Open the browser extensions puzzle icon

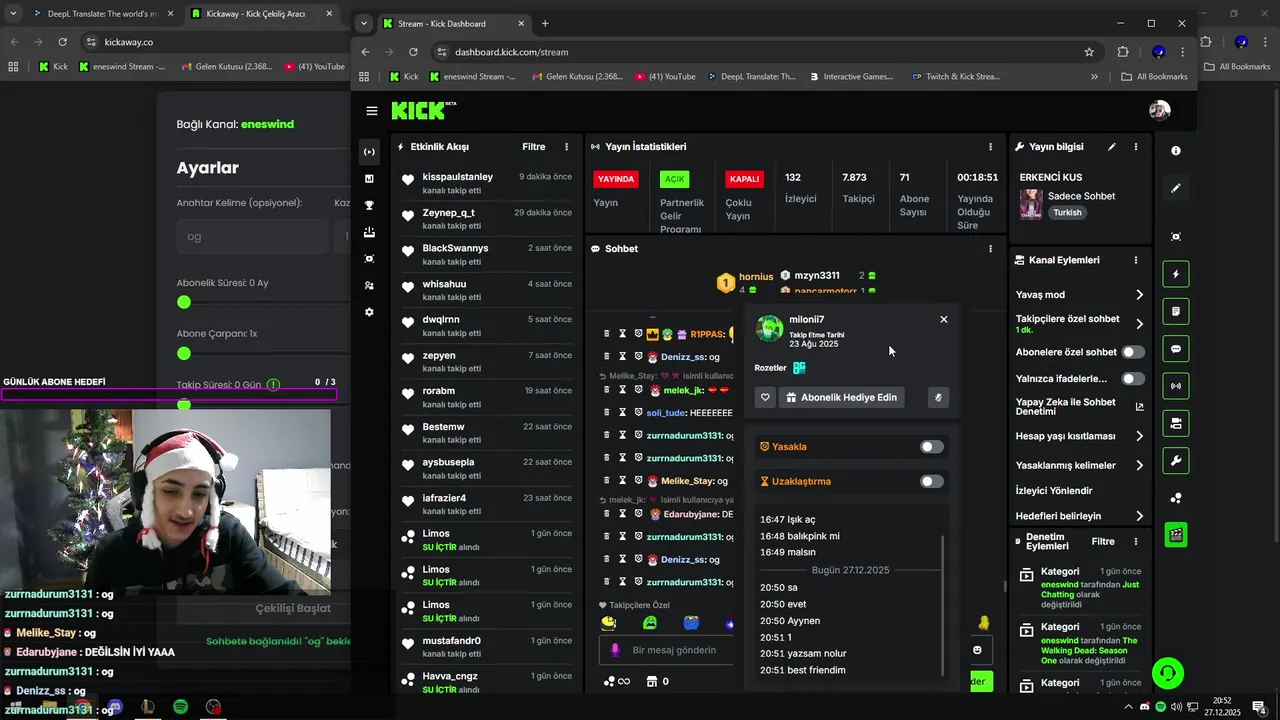pyautogui.click(x=1123, y=52)
